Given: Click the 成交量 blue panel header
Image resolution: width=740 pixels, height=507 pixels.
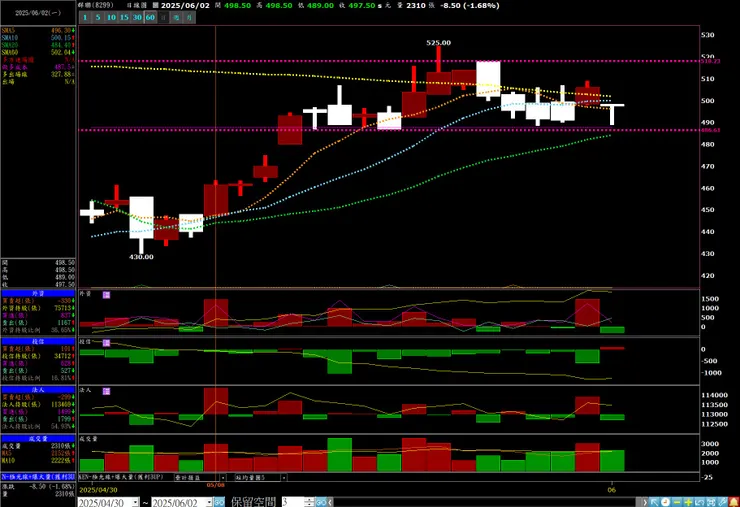Looking at the screenshot, I should [x=38, y=439].
